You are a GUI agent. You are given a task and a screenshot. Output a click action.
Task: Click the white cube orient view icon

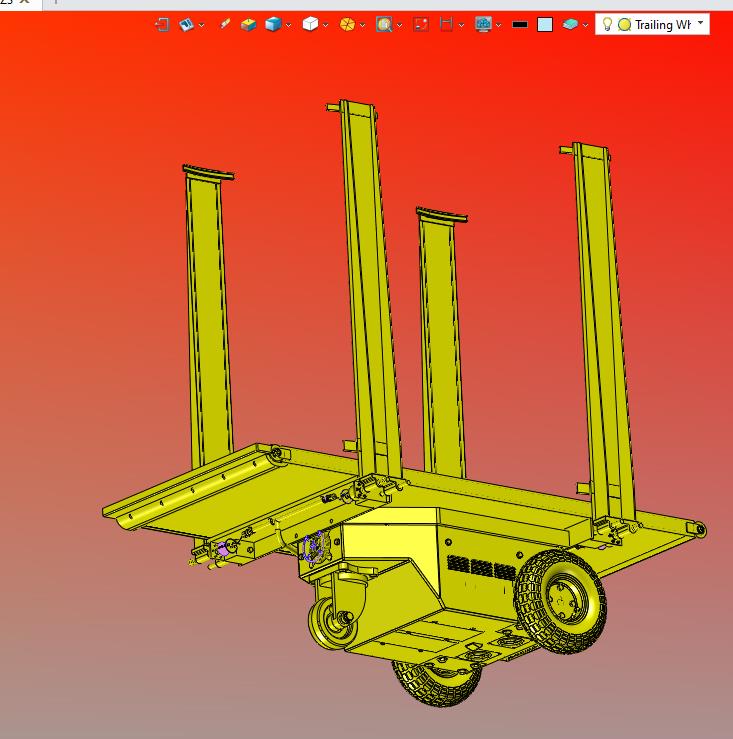310,24
